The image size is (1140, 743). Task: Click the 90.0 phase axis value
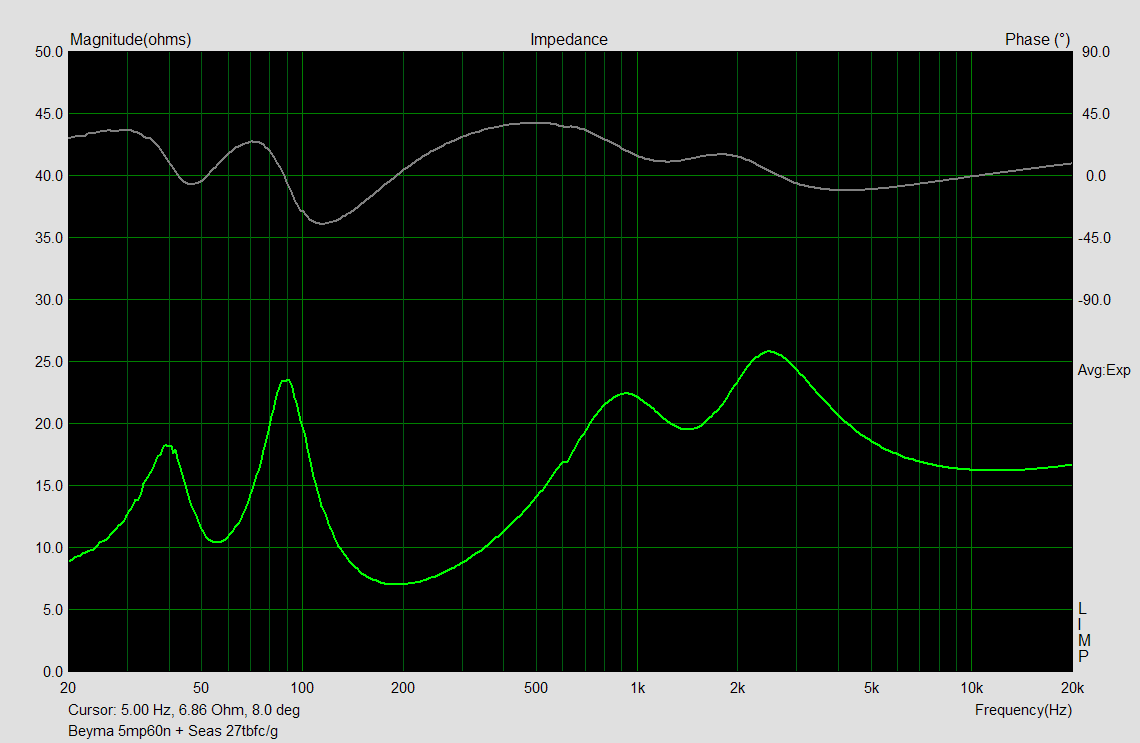click(x=1096, y=52)
